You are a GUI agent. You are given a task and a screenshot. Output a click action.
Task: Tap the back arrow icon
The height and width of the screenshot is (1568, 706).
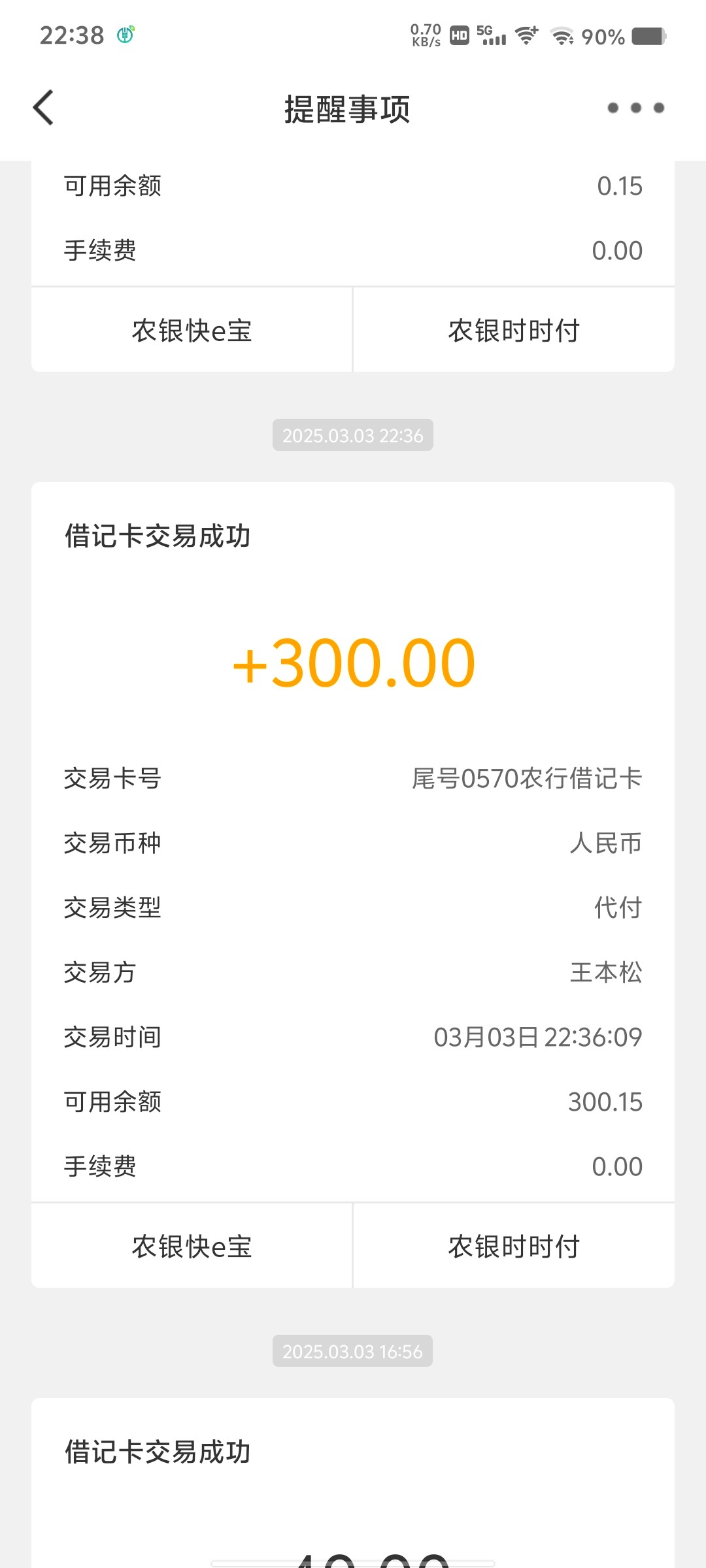point(44,108)
